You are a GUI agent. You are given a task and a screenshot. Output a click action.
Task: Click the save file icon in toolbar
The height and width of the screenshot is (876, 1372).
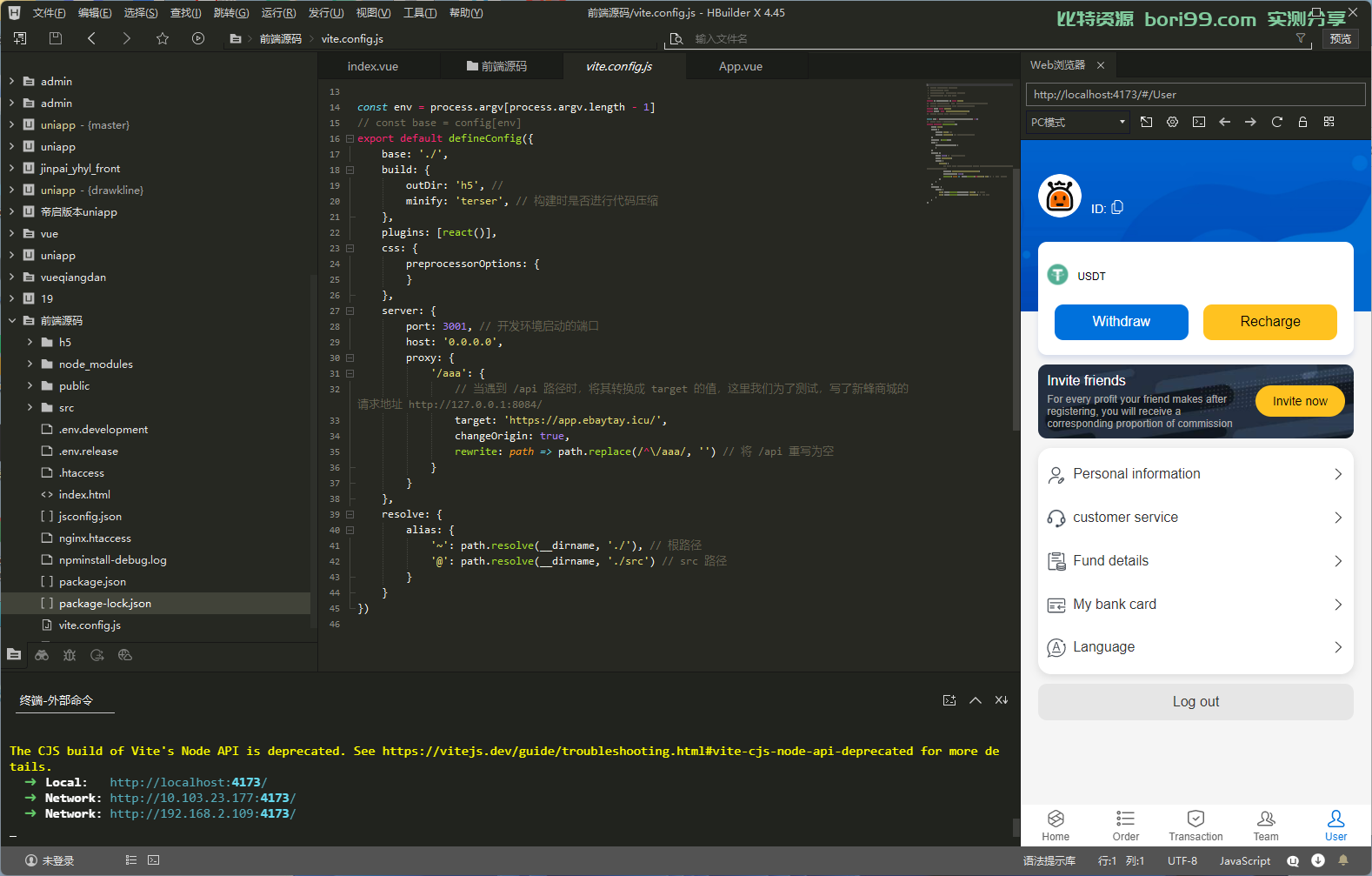pos(56,38)
